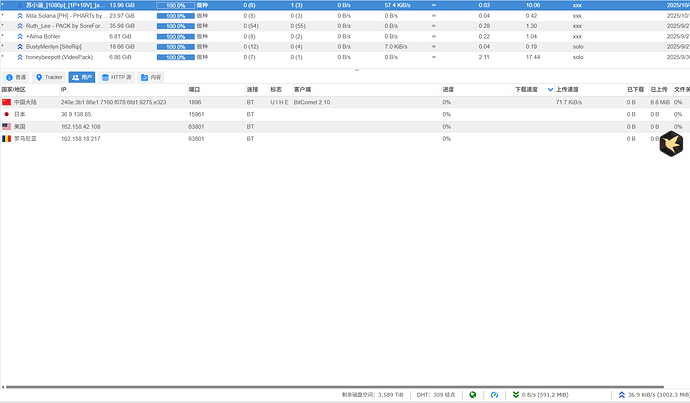Switch to the Tracker tab
The height and width of the screenshot is (403, 690).
coord(48,76)
